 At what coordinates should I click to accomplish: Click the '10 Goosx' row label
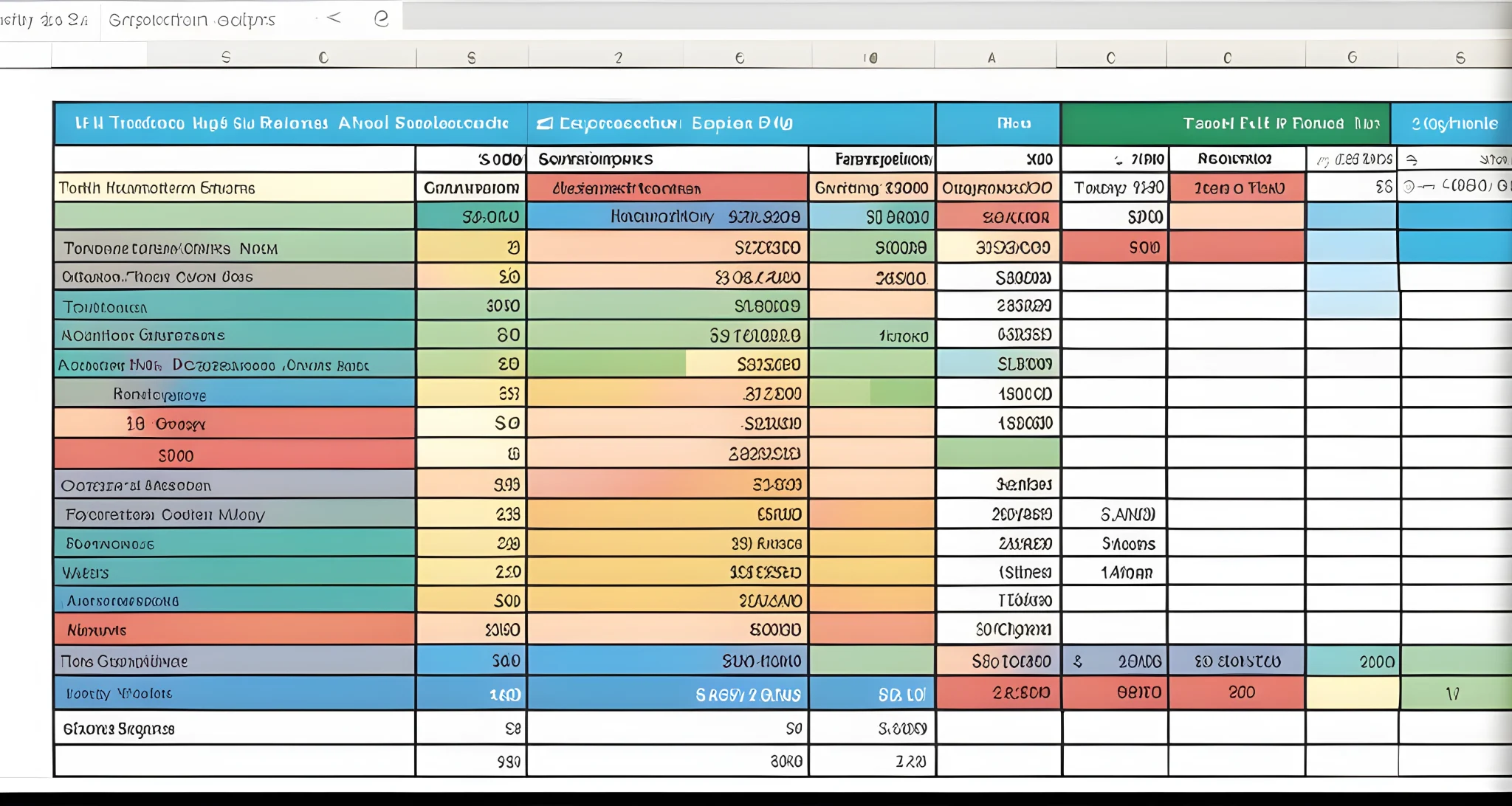coord(234,424)
